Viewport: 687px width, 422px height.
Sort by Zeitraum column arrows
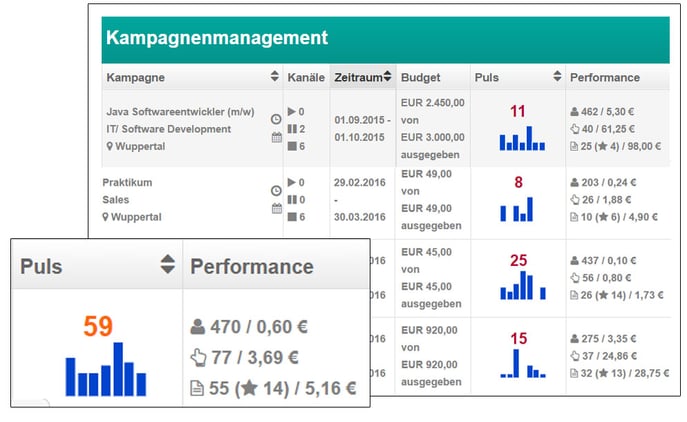(387, 76)
